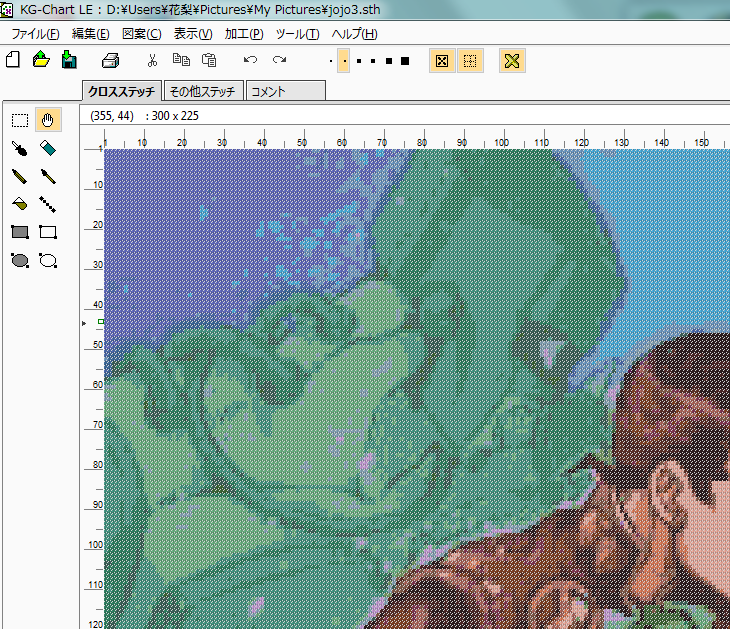Select the eraser tool
This screenshot has height=629, width=730.
(x=48, y=149)
